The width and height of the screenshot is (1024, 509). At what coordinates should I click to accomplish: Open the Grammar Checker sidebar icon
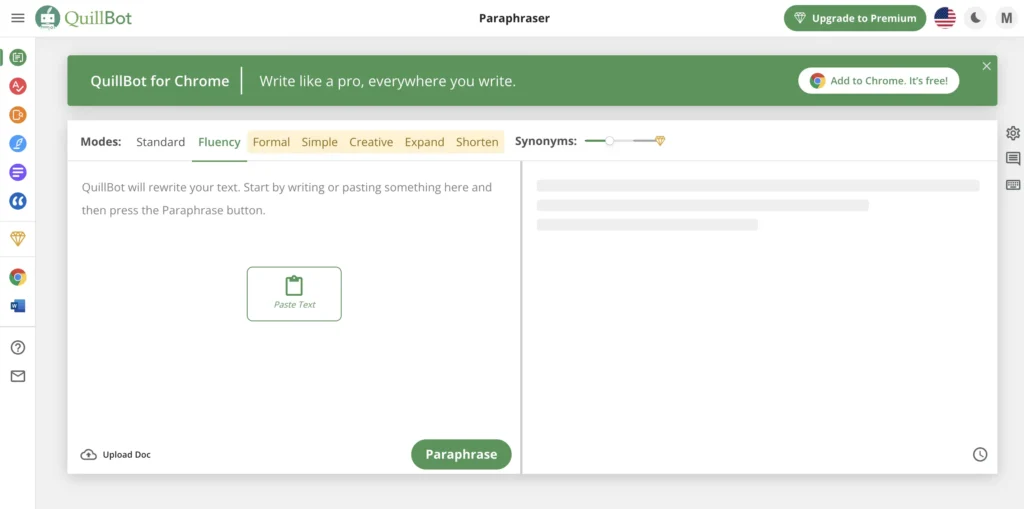click(x=18, y=86)
